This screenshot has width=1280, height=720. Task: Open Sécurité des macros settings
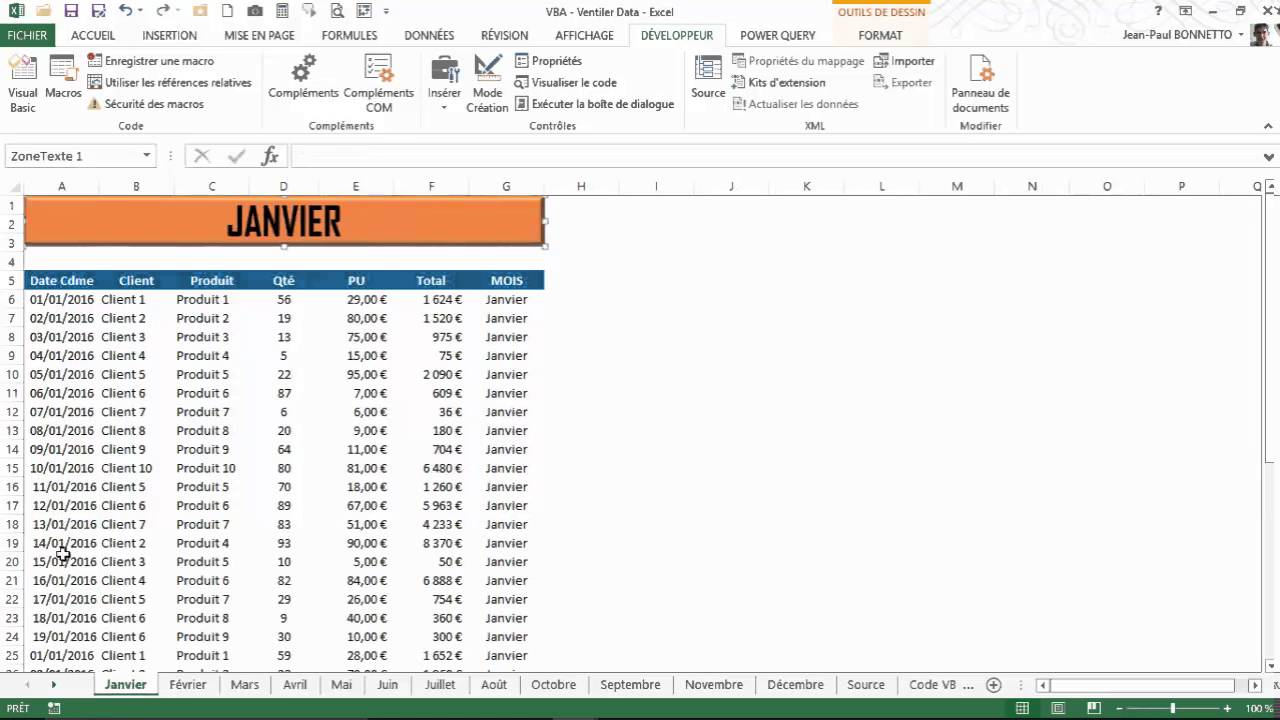[146, 104]
